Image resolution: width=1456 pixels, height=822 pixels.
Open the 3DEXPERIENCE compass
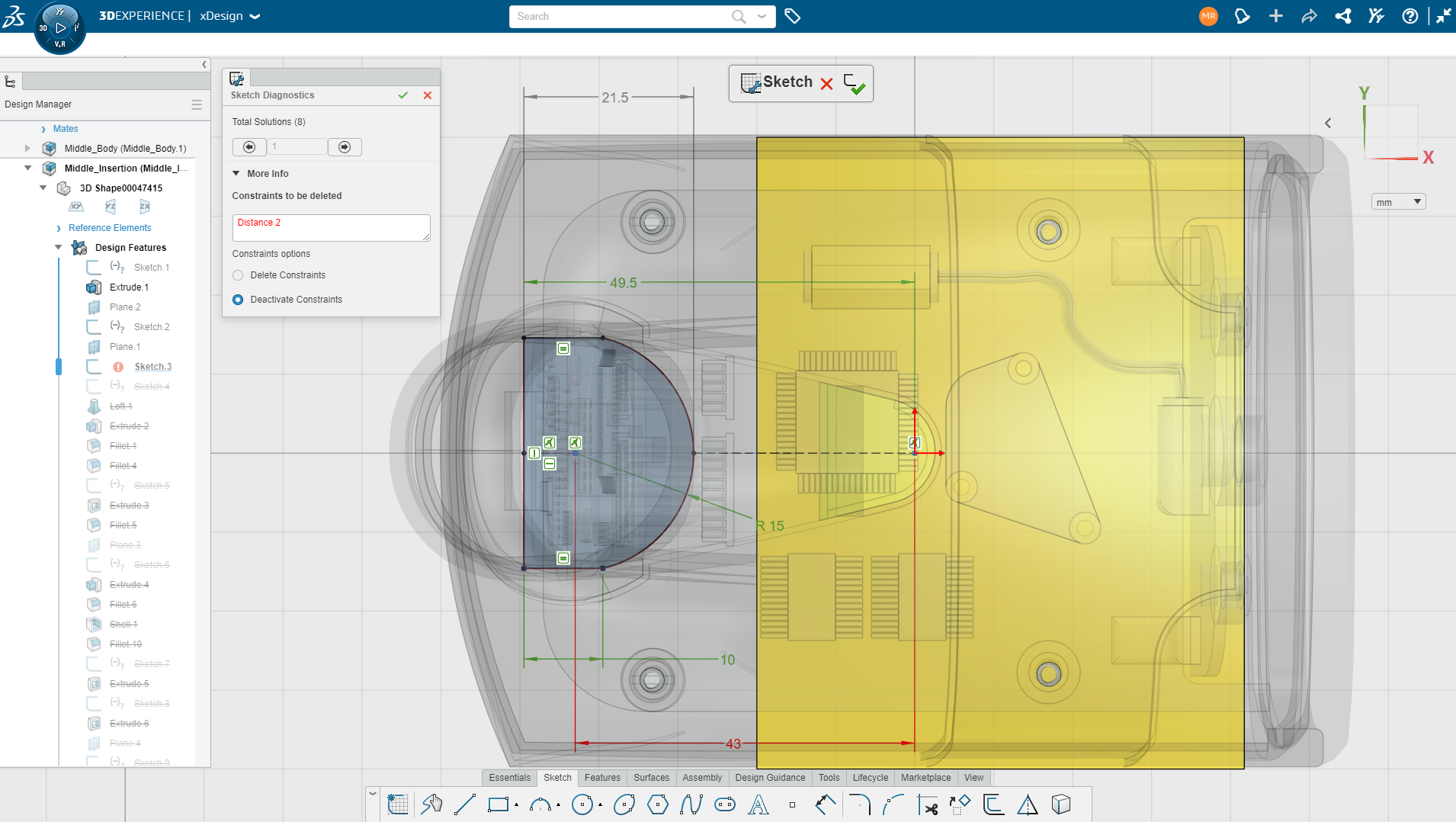point(60,28)
